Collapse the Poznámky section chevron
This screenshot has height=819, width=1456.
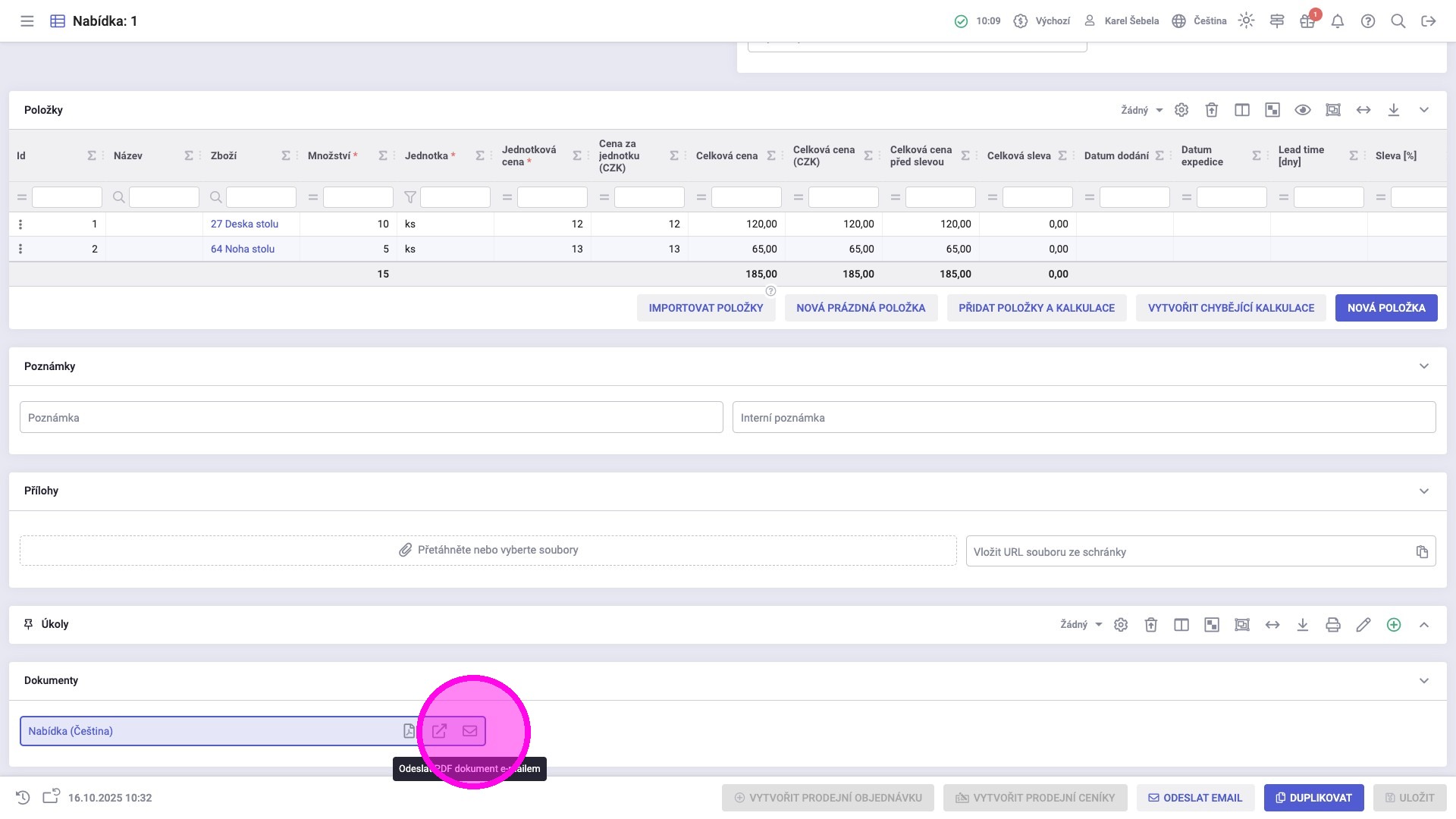tap(1424, 366)
